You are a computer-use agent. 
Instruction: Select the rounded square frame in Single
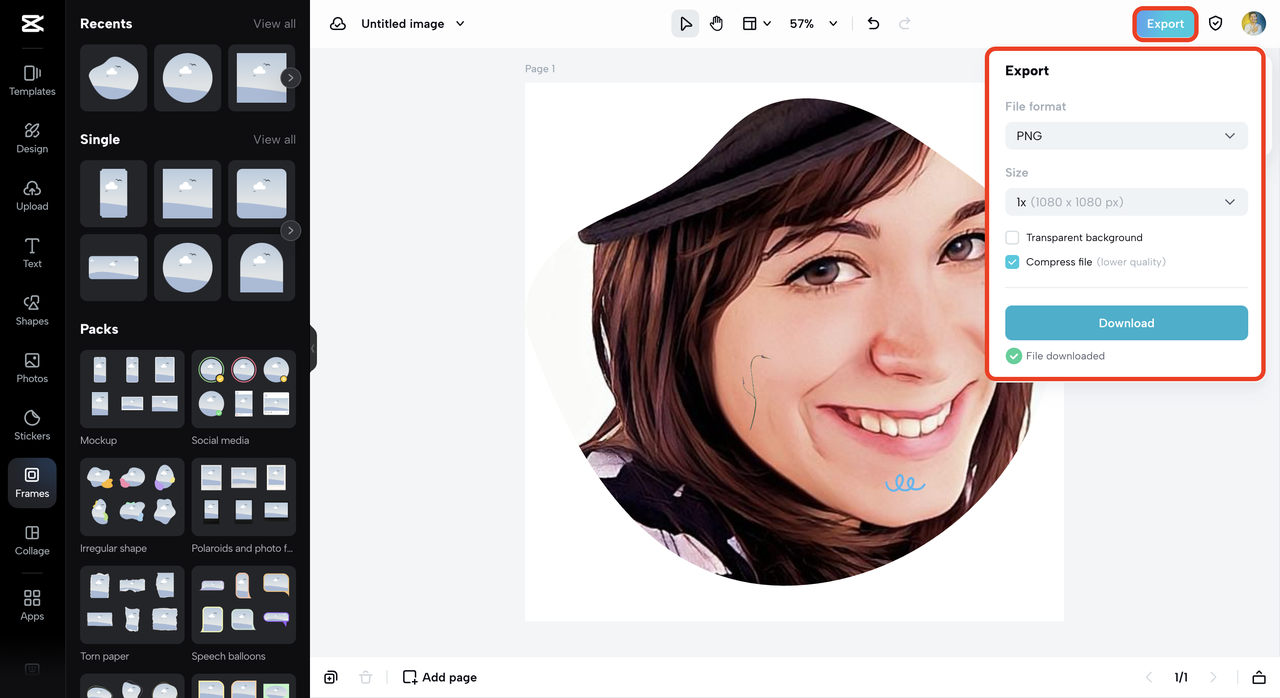tap(262, 194)
